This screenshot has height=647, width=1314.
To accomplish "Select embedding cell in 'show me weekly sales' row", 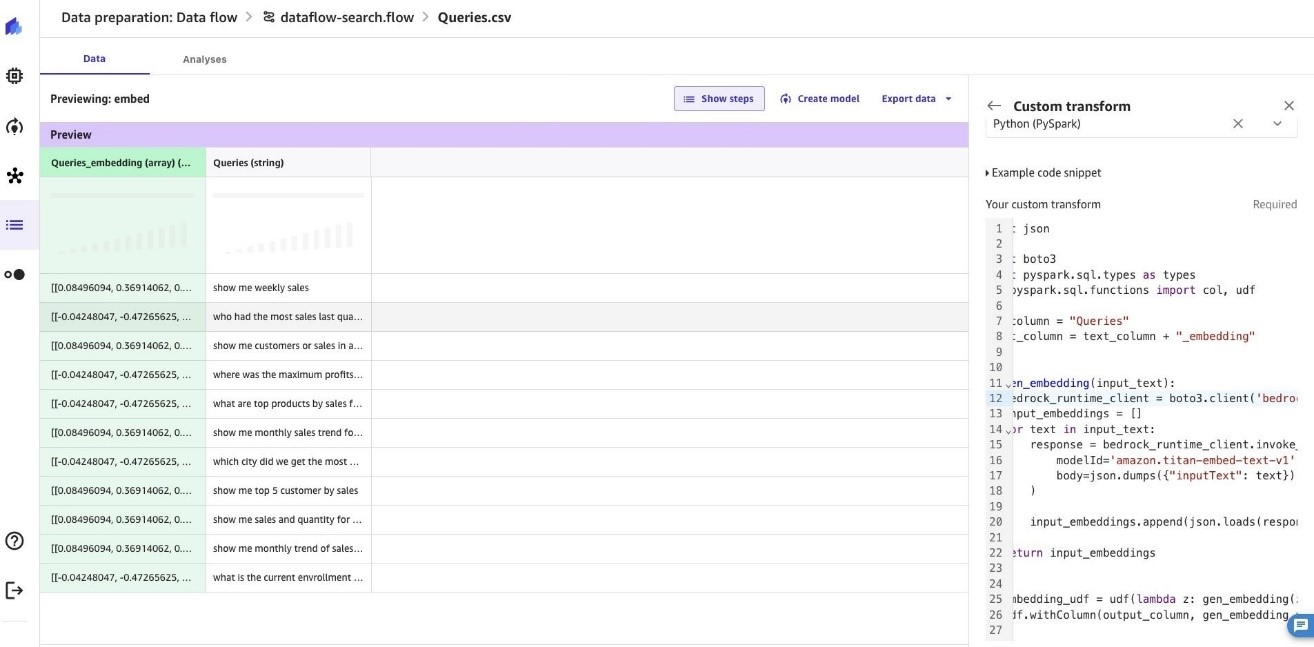I will point(123,288).
